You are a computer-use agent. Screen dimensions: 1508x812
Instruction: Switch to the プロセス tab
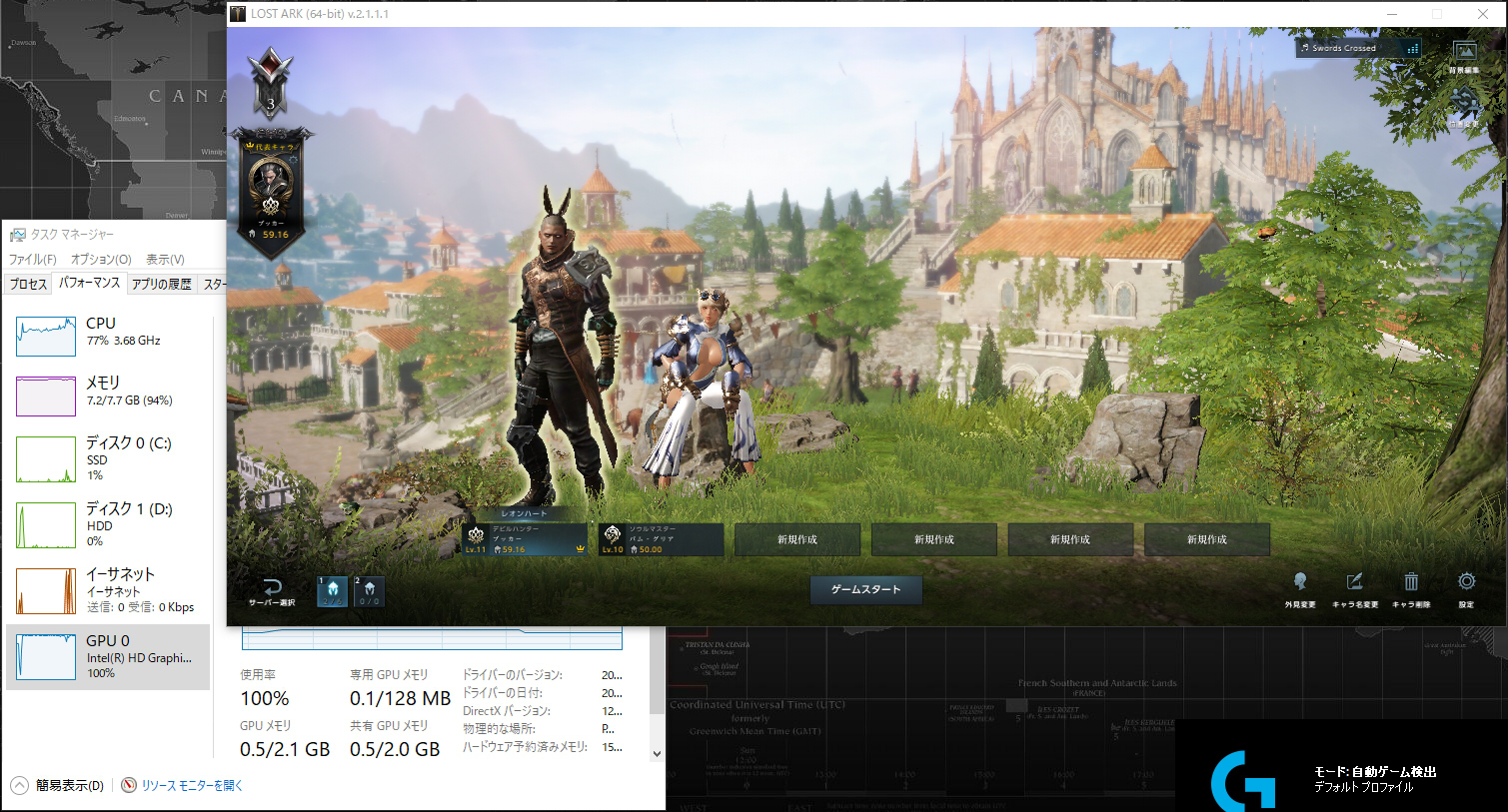(x=27, y=284)
